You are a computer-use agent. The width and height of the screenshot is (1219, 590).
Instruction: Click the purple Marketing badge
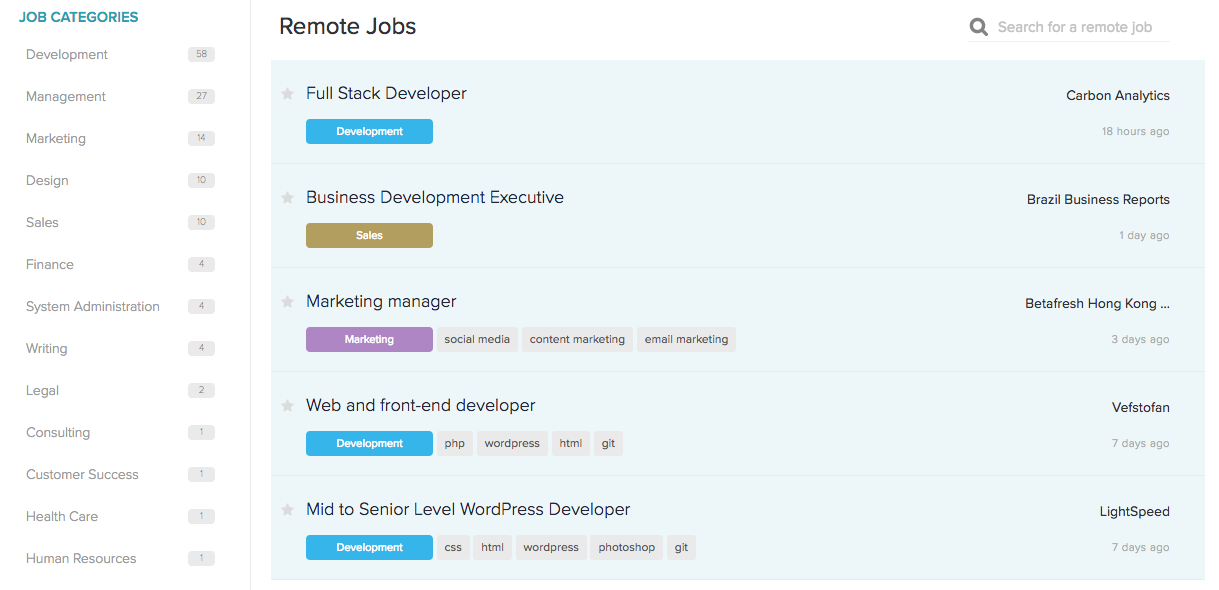369,339
